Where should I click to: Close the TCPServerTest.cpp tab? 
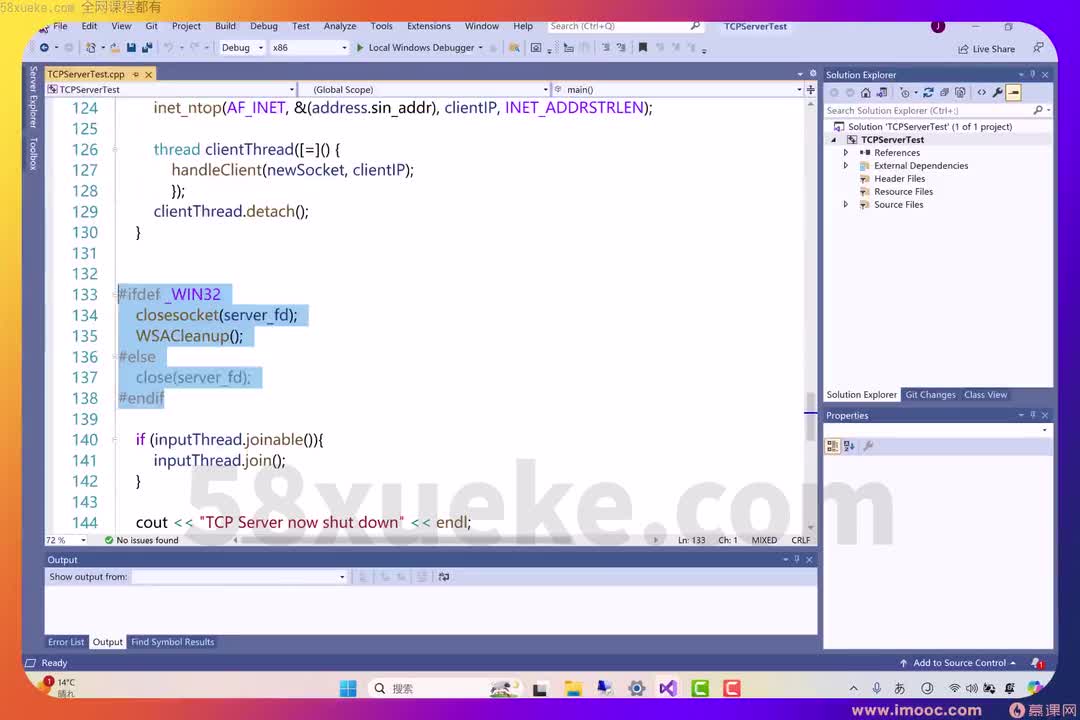point(148,74)
